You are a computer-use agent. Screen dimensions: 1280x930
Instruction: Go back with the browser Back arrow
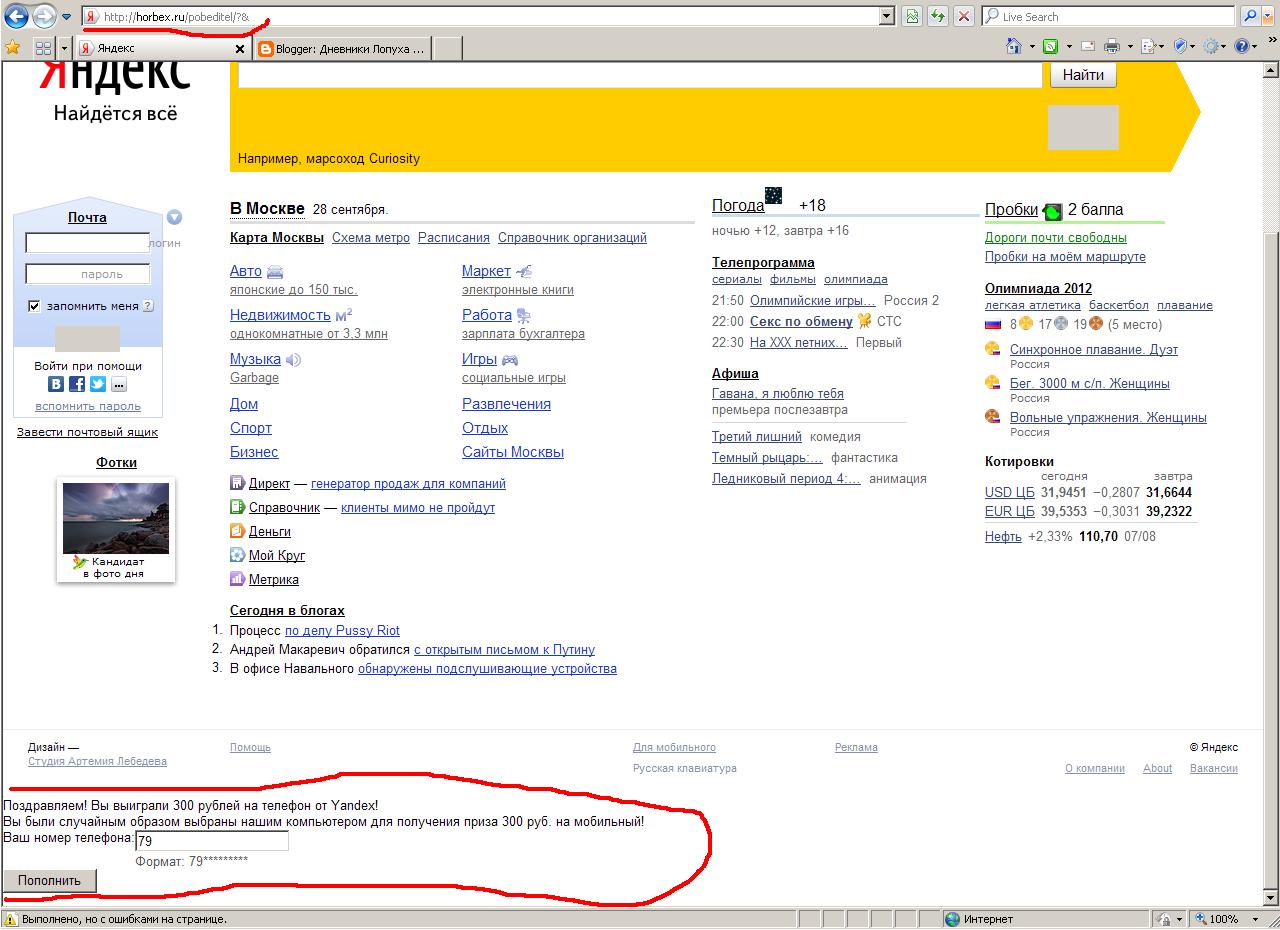(x=16, y=16)
